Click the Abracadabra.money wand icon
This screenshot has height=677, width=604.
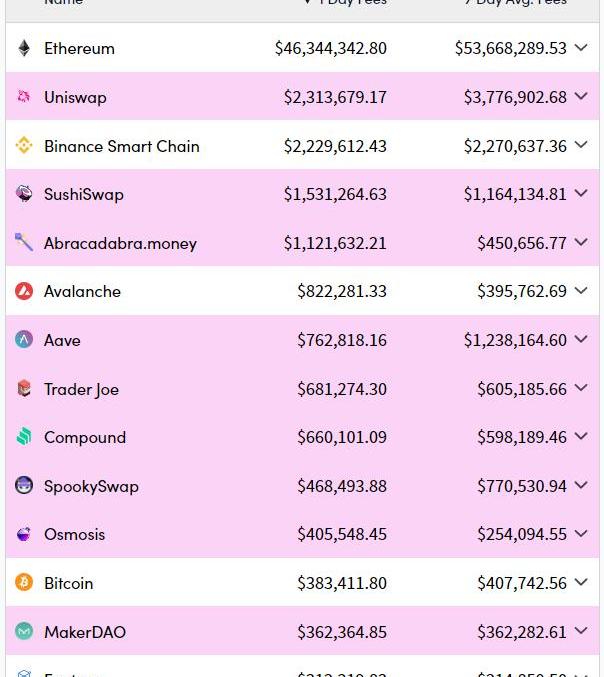click(x=24, y=242)
